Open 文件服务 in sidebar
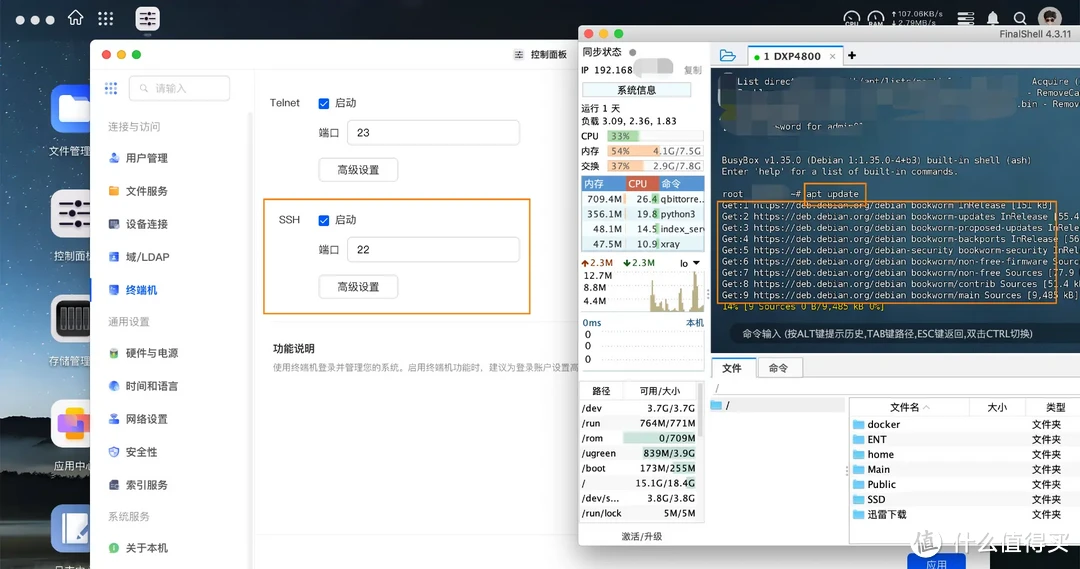 [x=138, y=191]
